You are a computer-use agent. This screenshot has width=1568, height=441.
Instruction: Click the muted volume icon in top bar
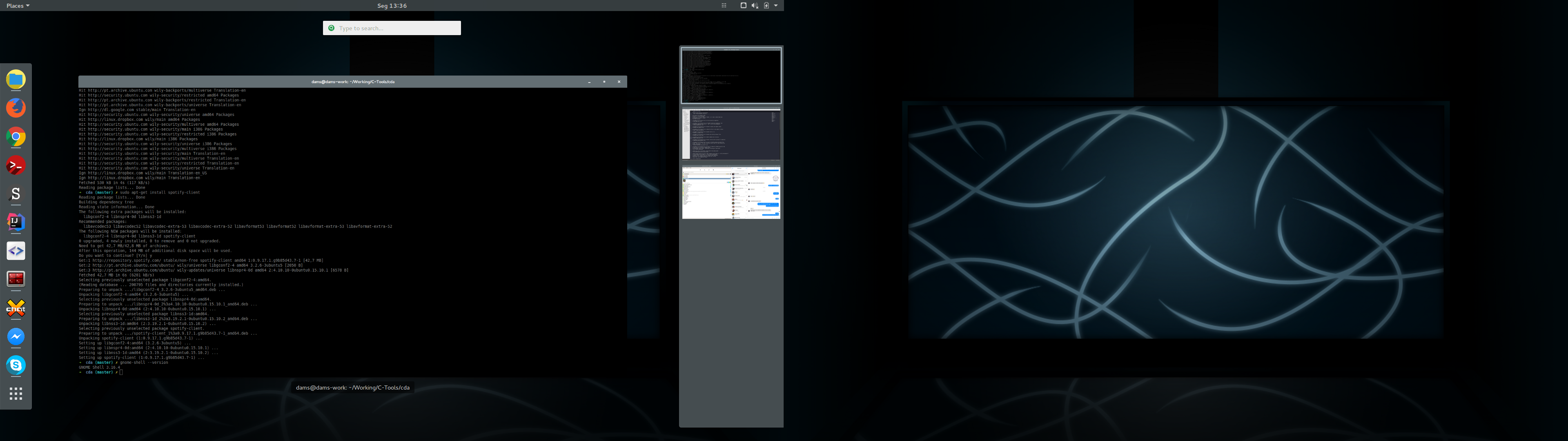point(755,5)
